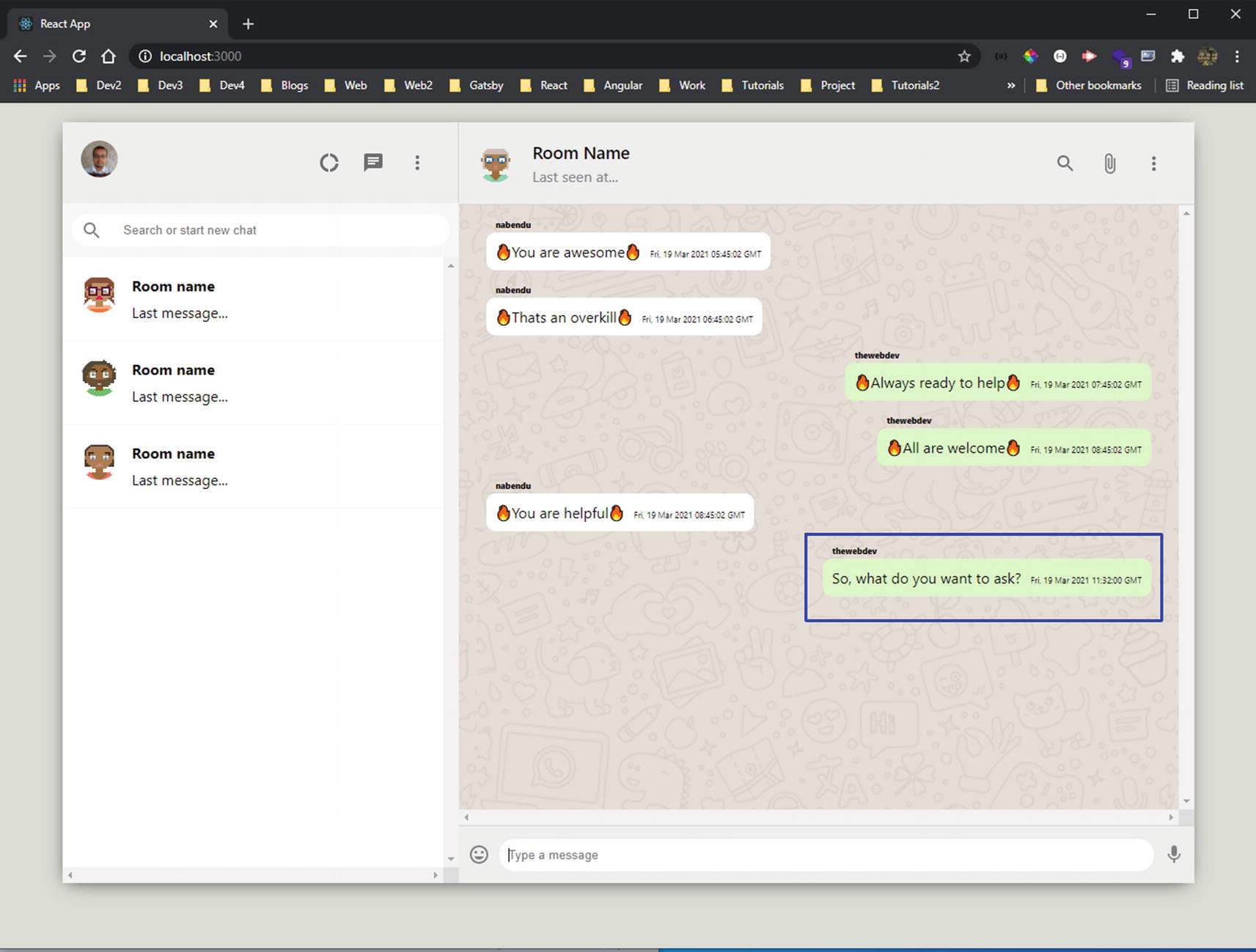Select the first Room name chat
Image resolution: width=1256 pixels, height=952 pixels.
click(253, 299)
